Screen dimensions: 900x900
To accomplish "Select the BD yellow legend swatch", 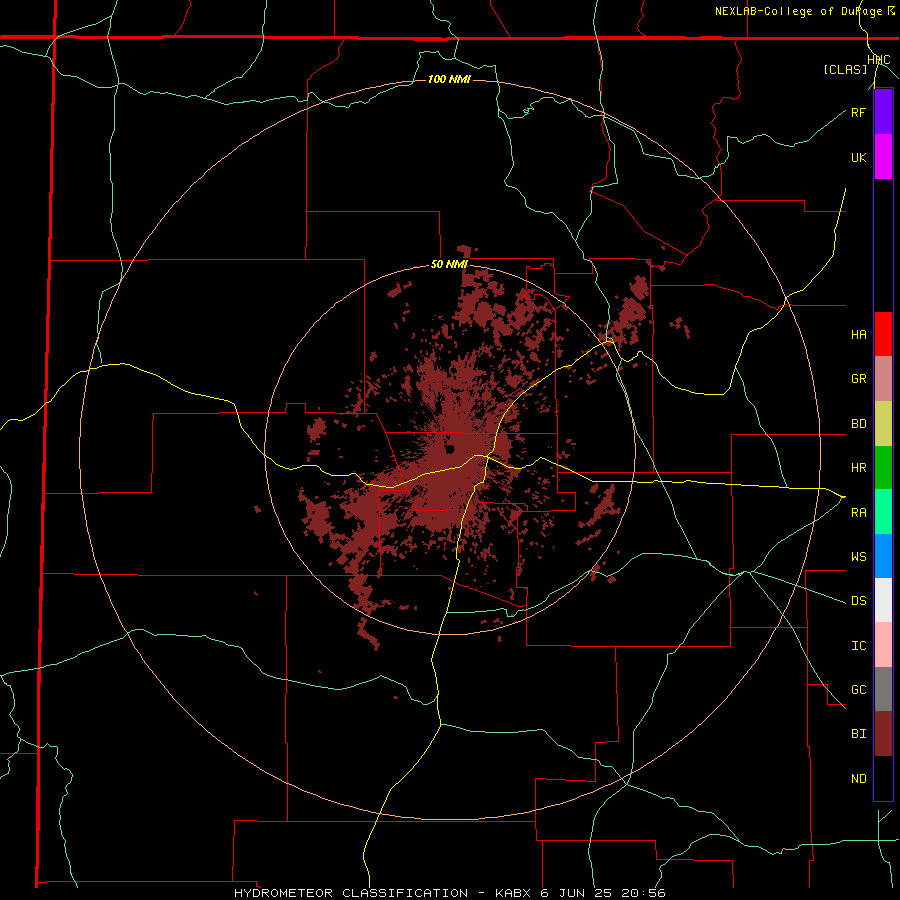I will pos(883,424).
